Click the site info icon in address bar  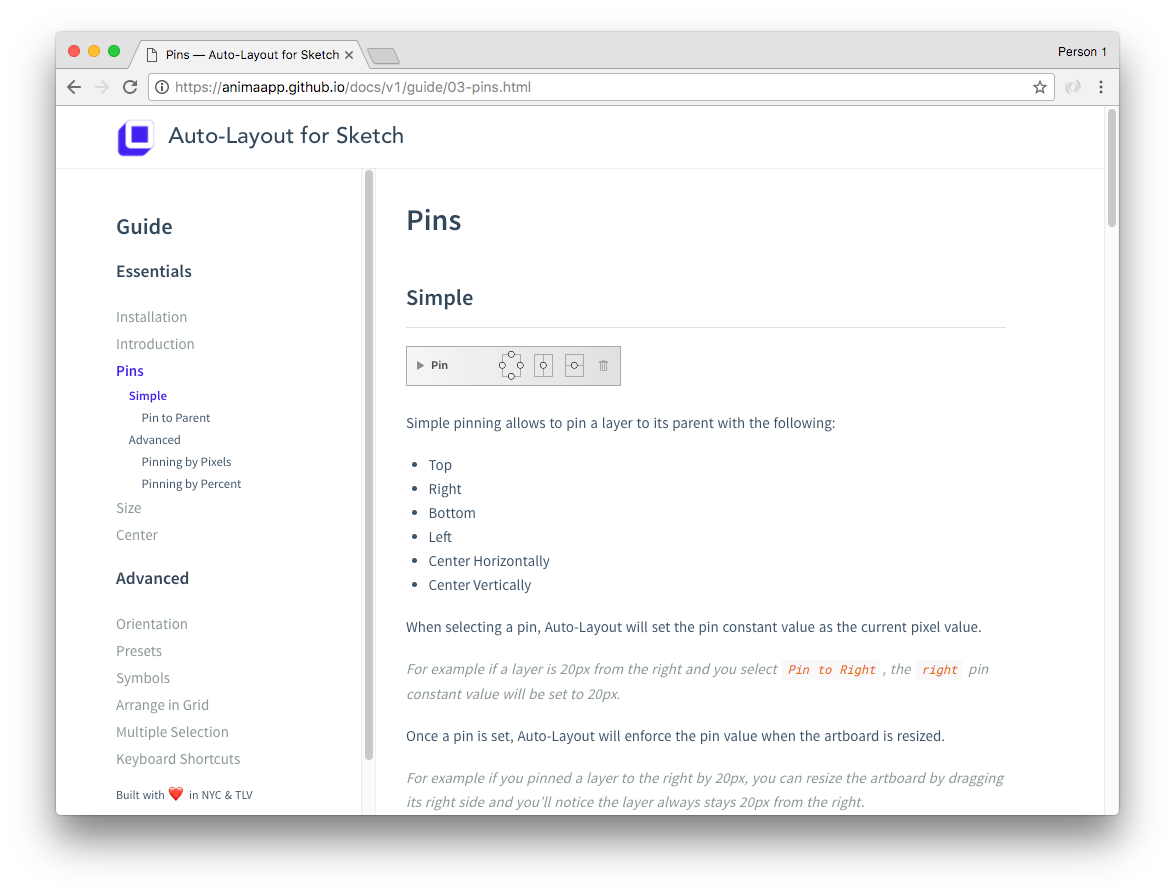(162, 87)
